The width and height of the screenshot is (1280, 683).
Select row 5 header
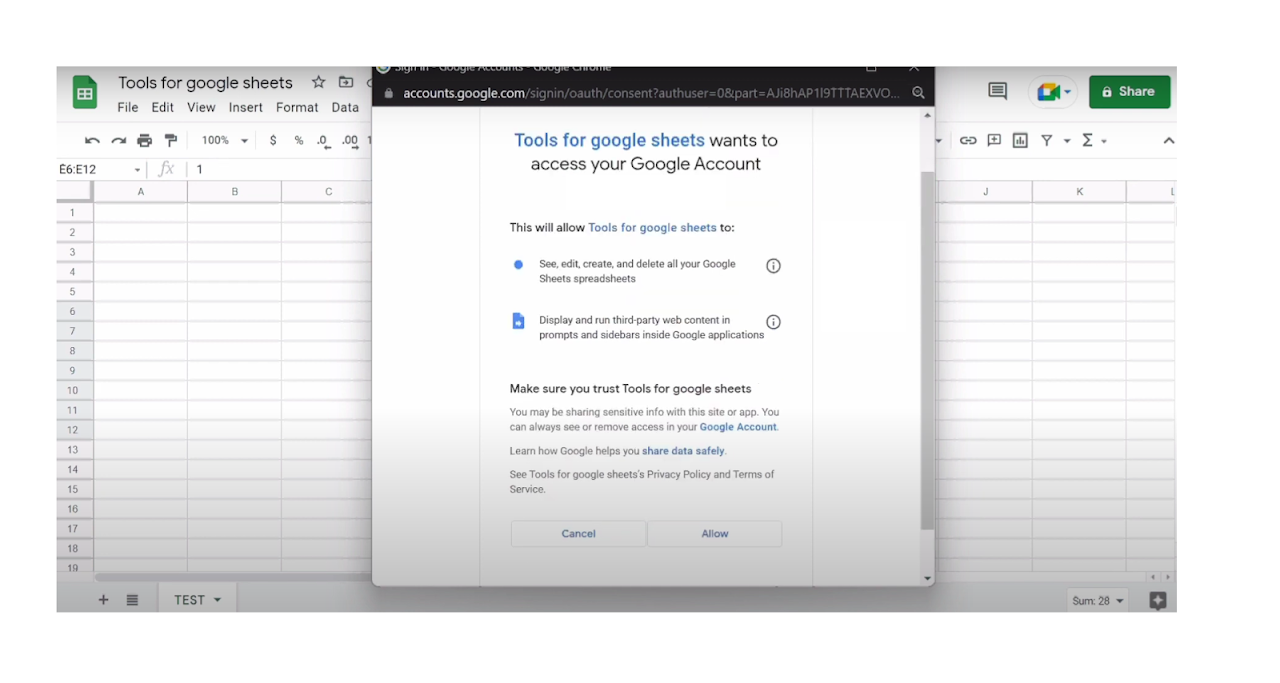74,292
